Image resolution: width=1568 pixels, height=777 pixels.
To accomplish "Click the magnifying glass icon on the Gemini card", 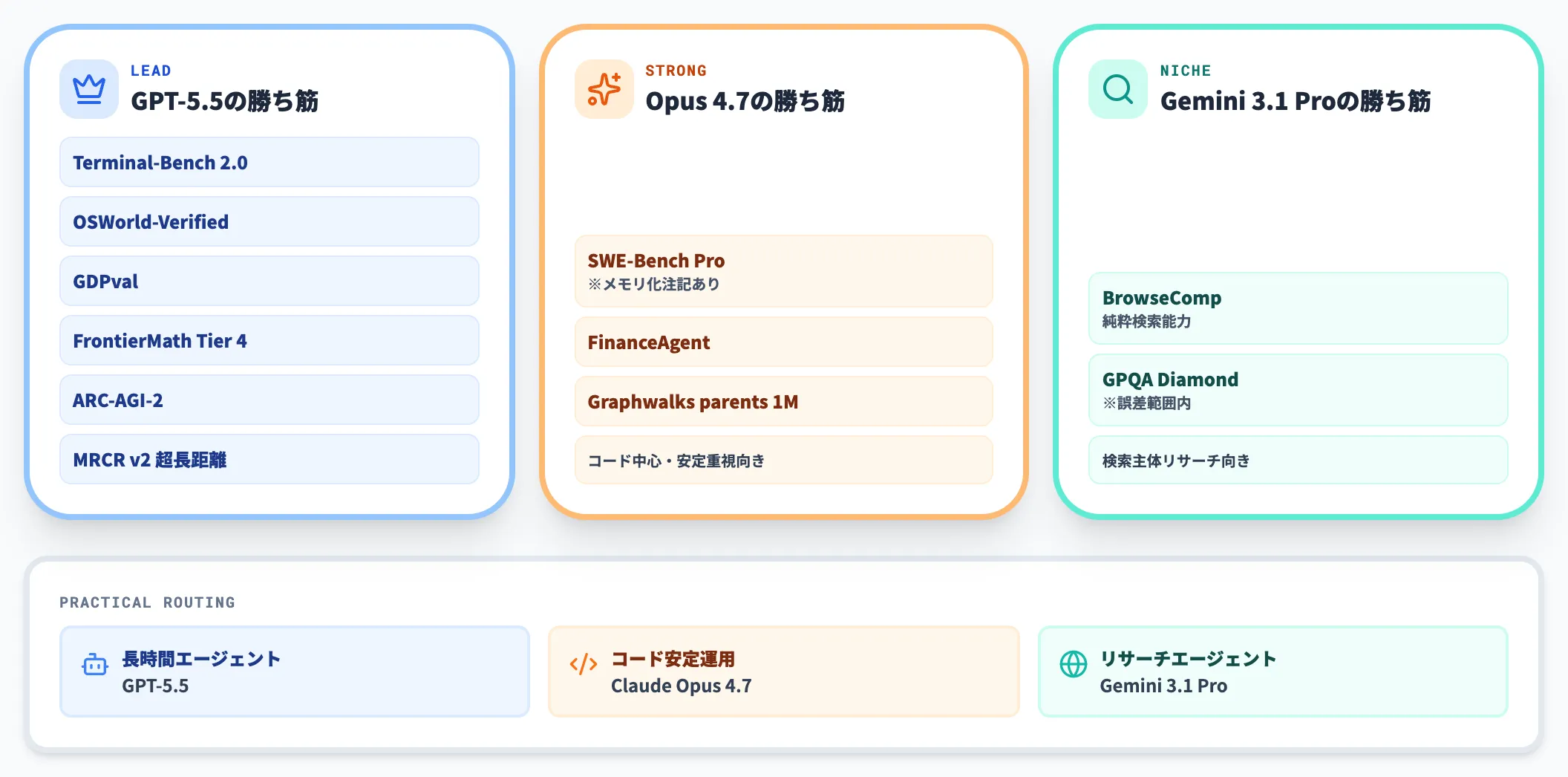I will [1116, 89].
